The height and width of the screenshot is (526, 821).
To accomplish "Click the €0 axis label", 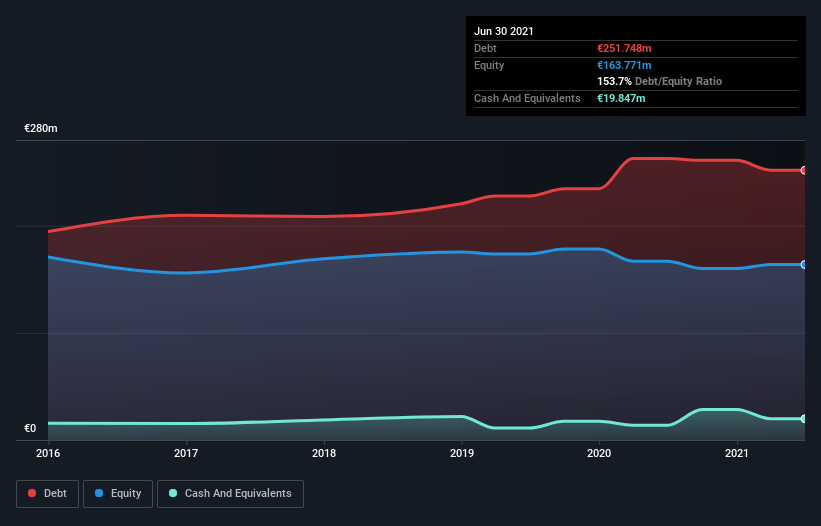I will coord(30,428).
